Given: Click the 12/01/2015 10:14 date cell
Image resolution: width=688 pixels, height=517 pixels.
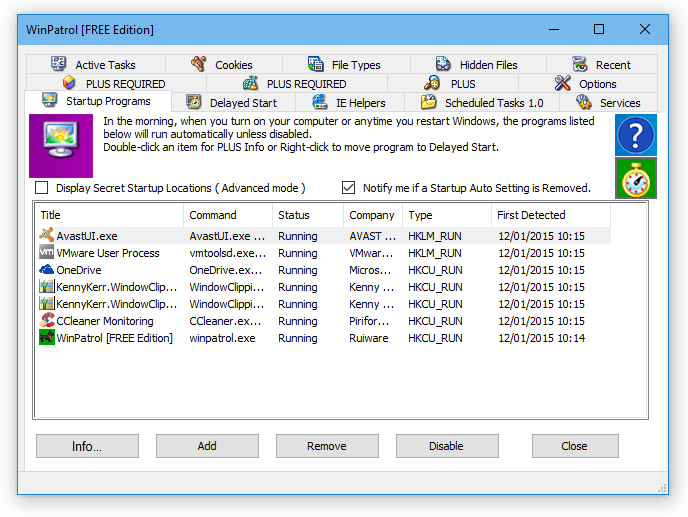Looking at the screenshot, I should pyautogui.click(x=541, y=338).
